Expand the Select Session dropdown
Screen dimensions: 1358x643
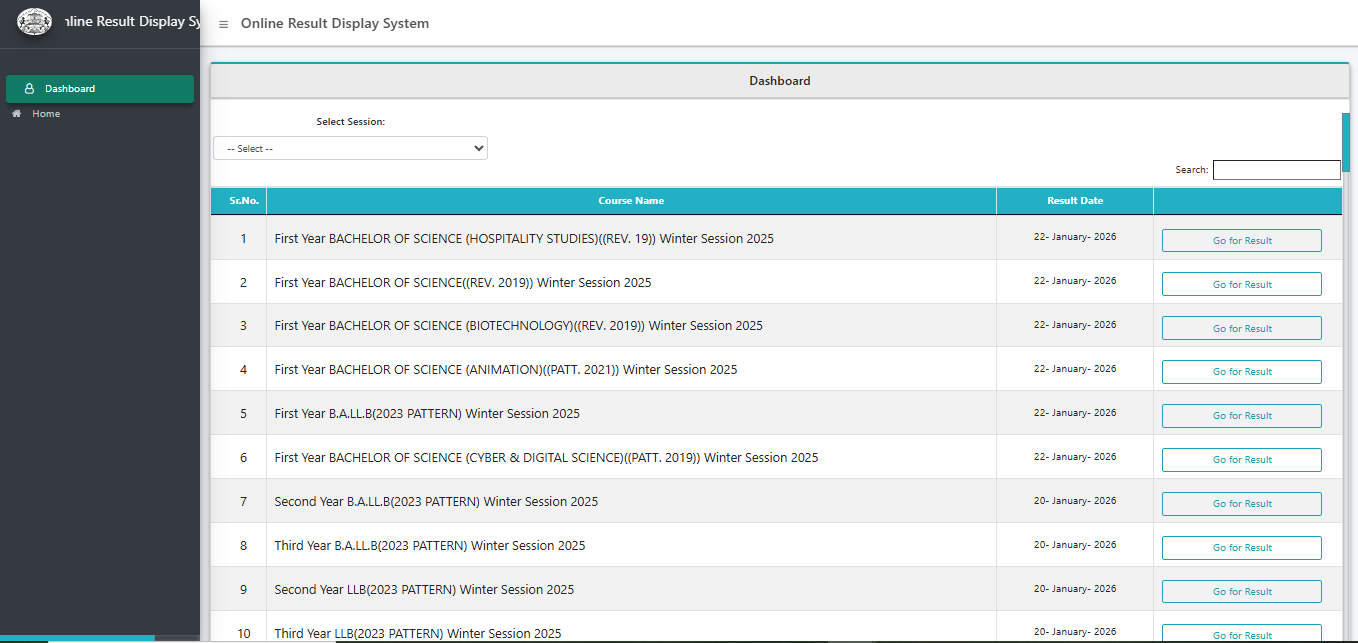click(x=350, y=148)
